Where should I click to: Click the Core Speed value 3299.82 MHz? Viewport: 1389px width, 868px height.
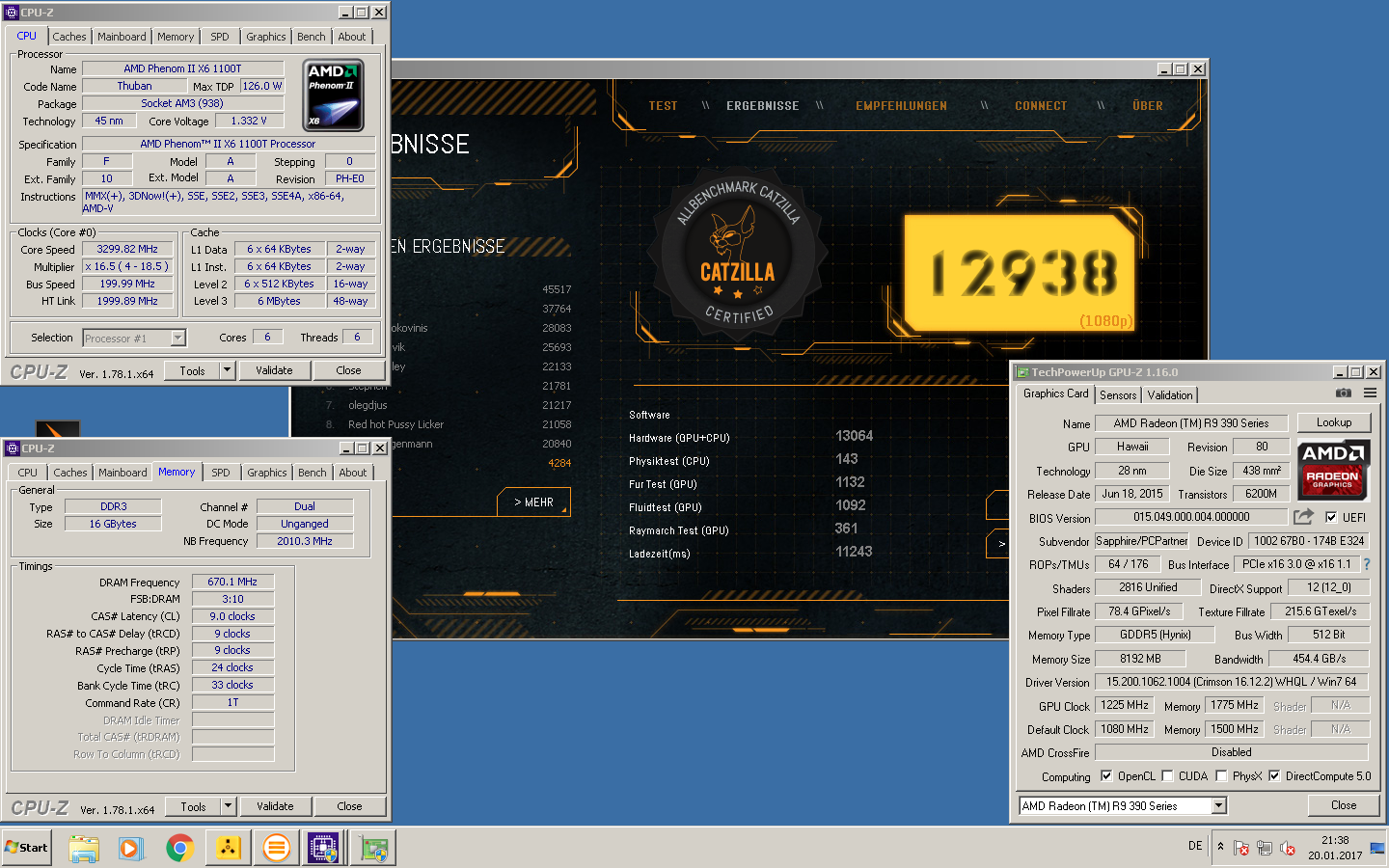click(127, 249)
